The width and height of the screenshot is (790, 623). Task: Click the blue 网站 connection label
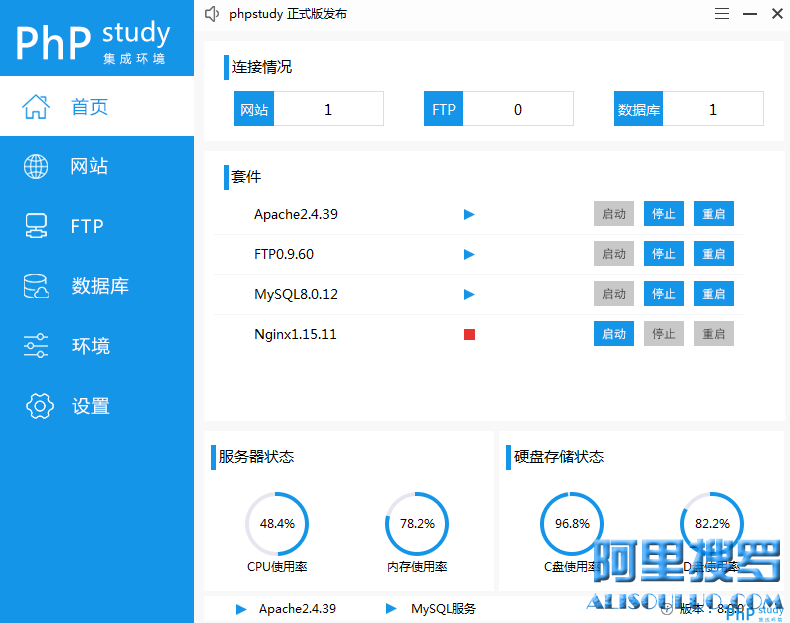[x=254, y=109]
